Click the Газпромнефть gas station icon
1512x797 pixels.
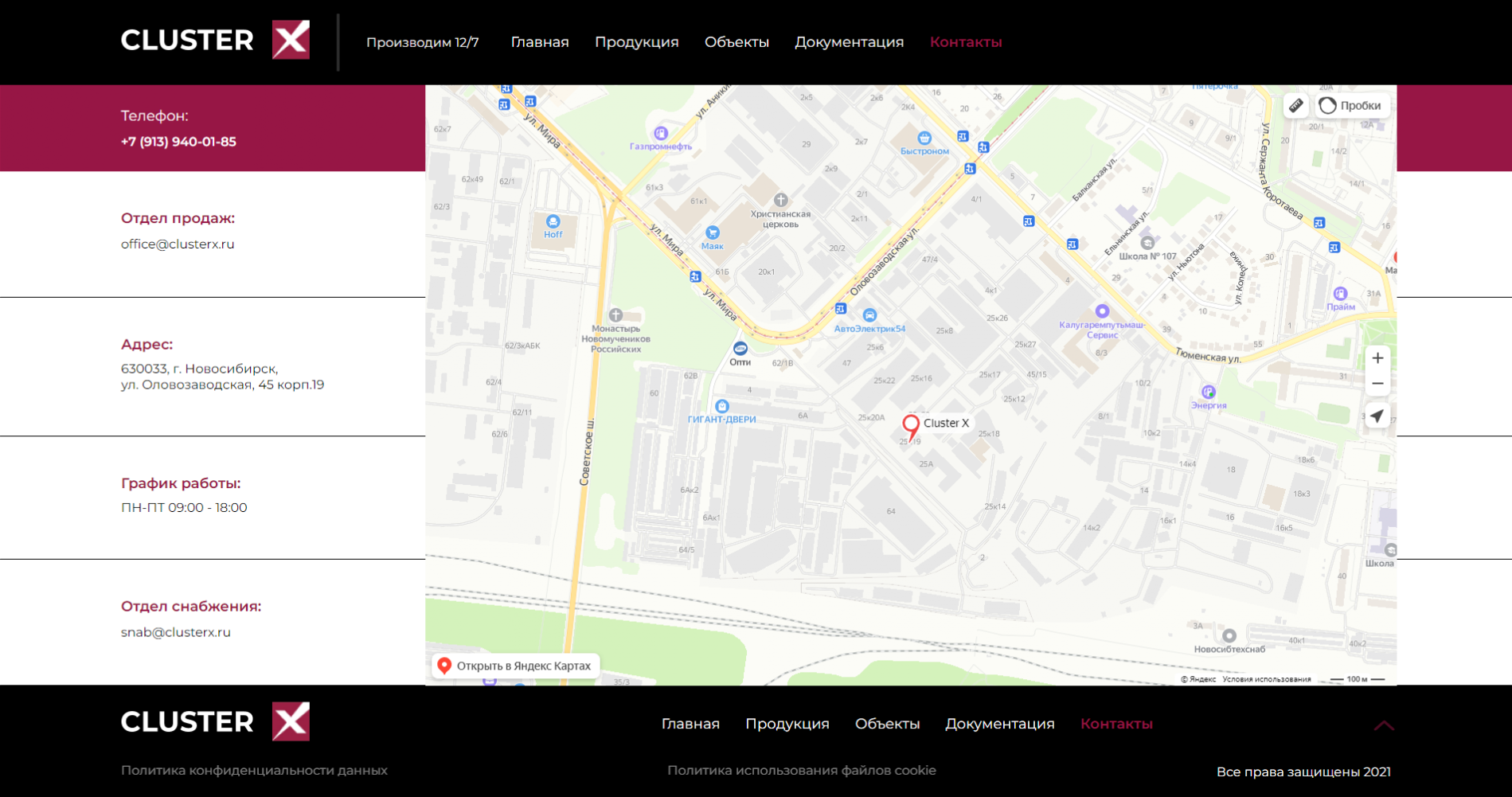pos(661,133)
